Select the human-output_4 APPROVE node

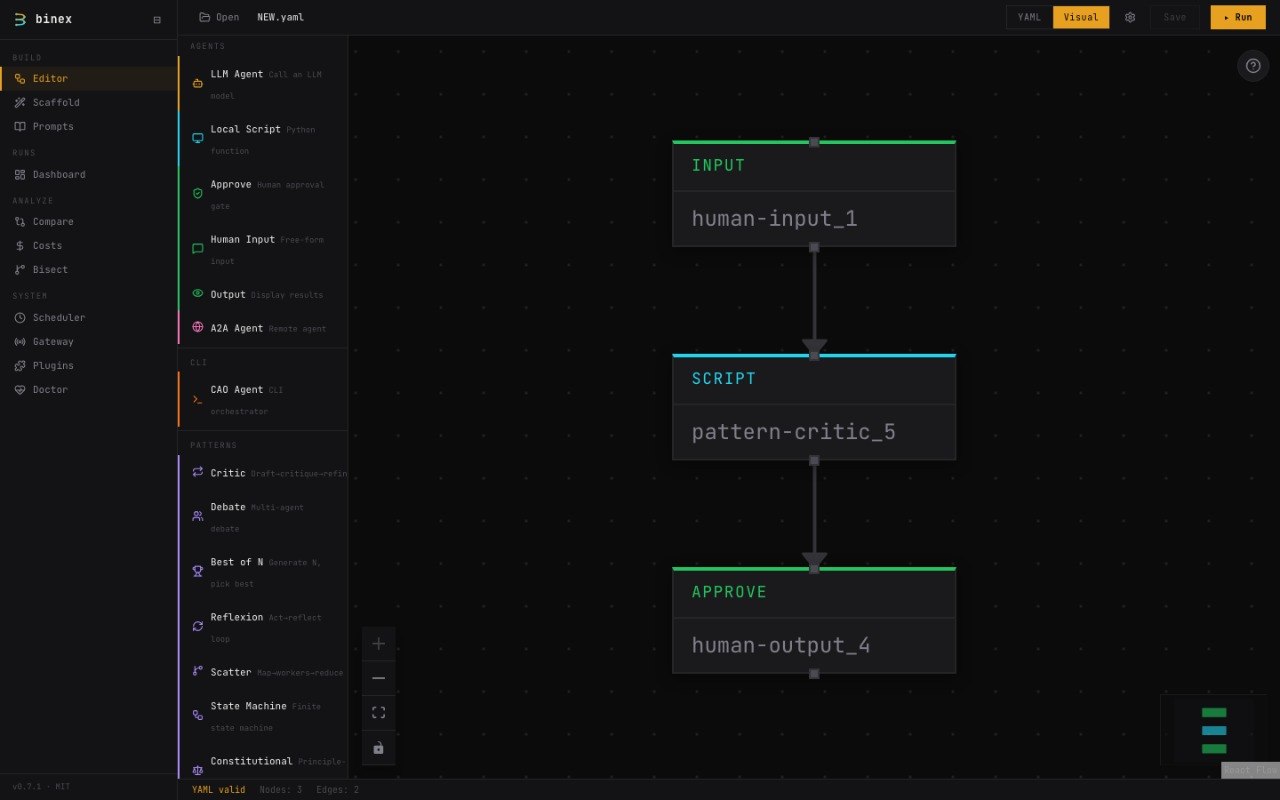click(814, 620)
